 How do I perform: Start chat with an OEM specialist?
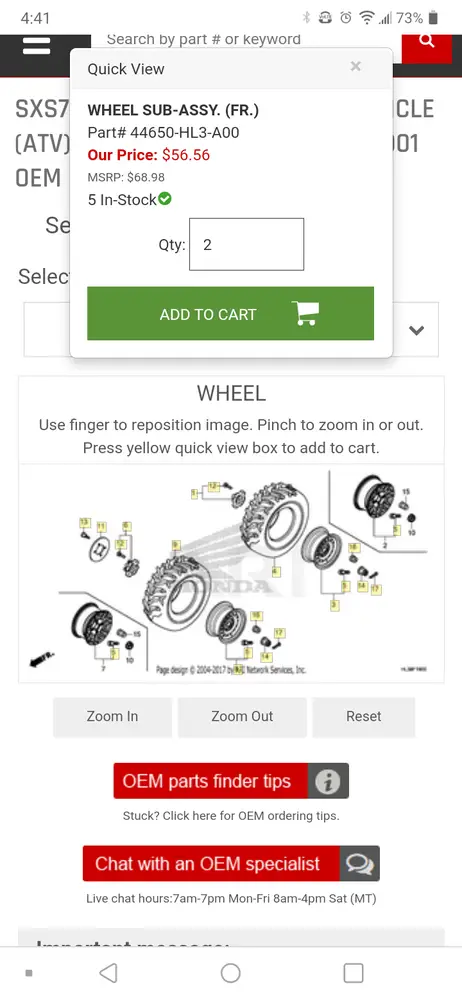click(211, 864)
